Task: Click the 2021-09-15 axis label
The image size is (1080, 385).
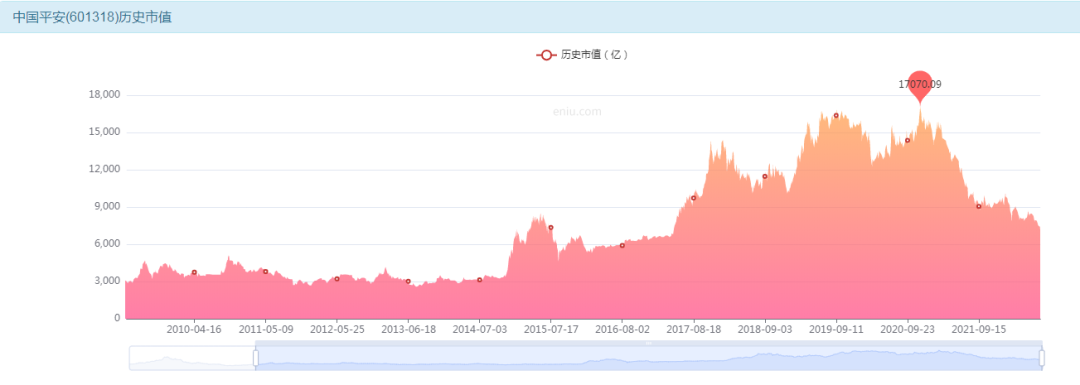Action: (979, 330)
